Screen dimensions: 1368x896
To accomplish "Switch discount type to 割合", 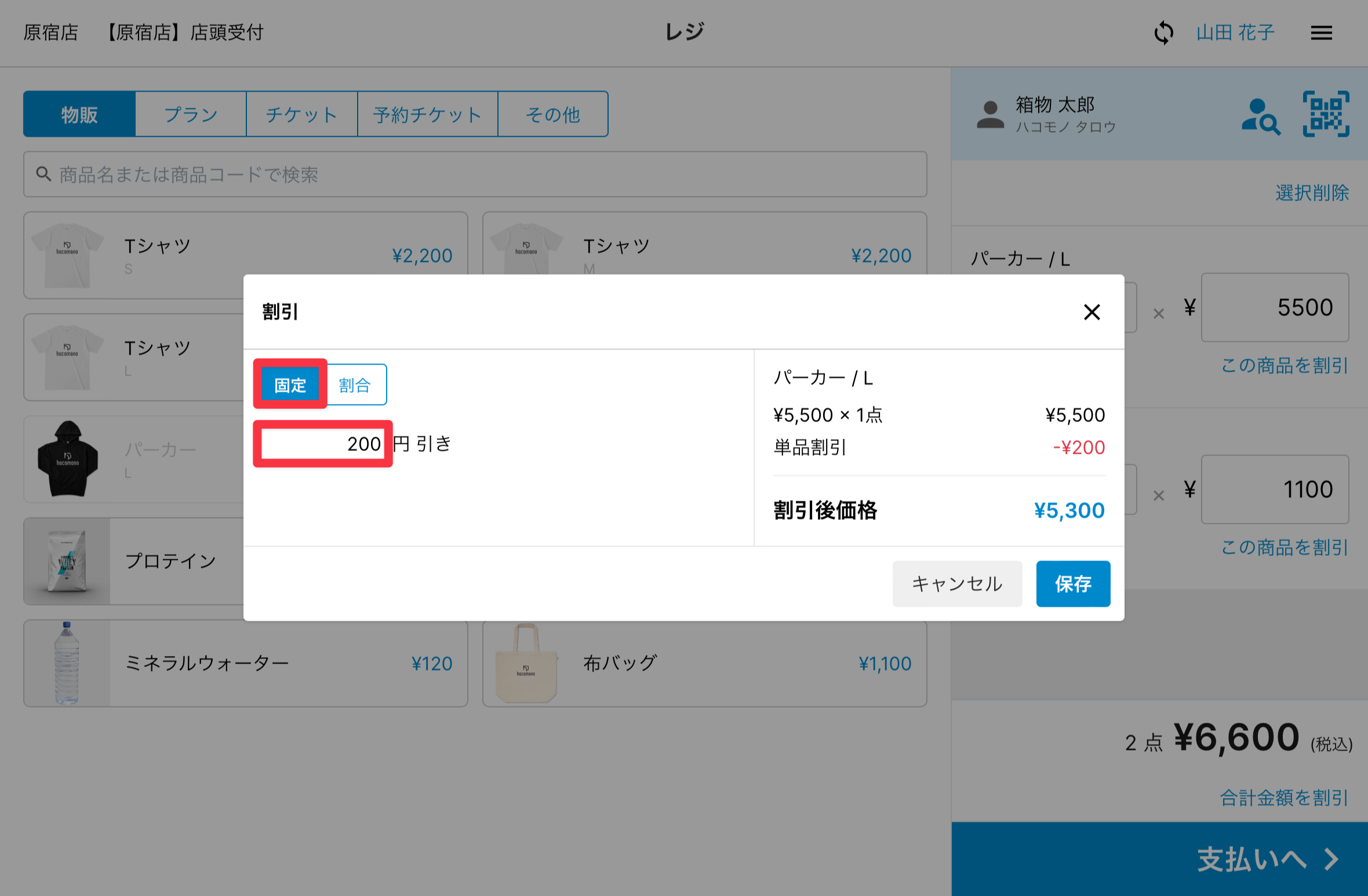I will 355,385.
